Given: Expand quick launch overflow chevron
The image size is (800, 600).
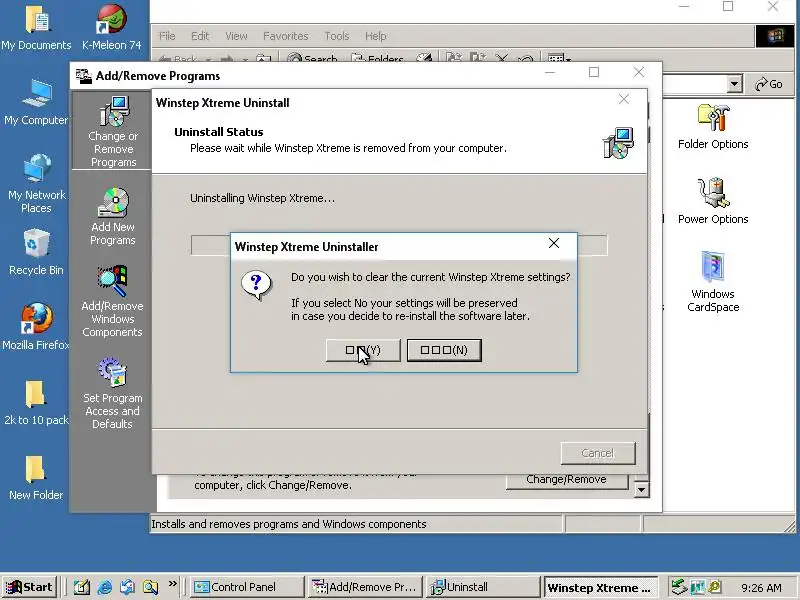Looking at the screenshot, I should [172, 583].
